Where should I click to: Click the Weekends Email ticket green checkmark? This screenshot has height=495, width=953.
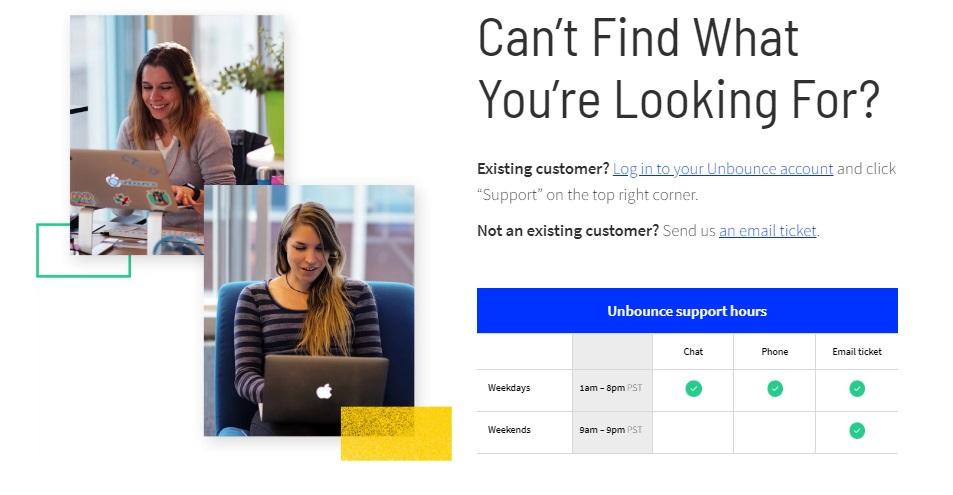[x=856, y=431]
